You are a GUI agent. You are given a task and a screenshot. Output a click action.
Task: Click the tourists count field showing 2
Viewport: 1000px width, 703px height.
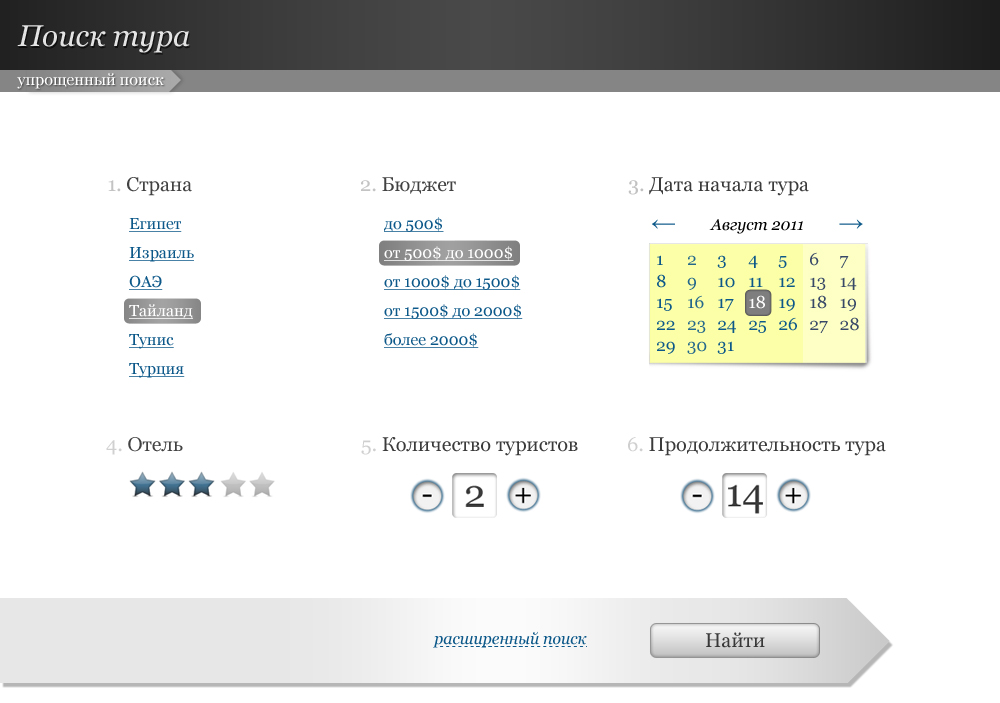[x=475, y=496]
